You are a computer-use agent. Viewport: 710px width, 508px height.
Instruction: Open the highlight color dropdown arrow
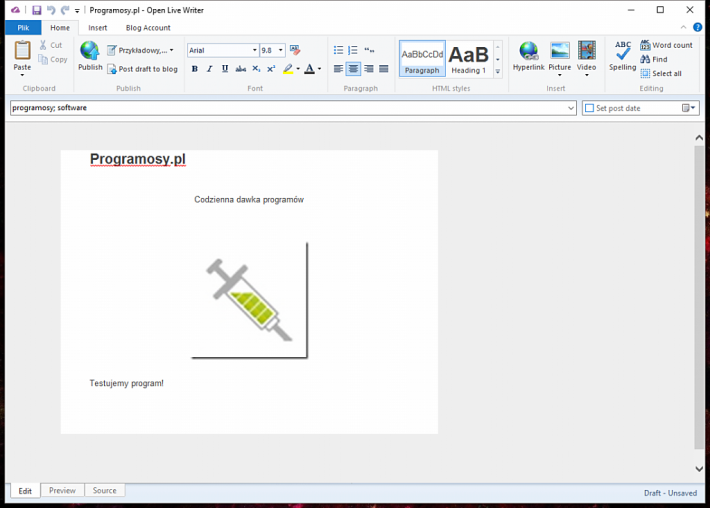pos(298,69)
